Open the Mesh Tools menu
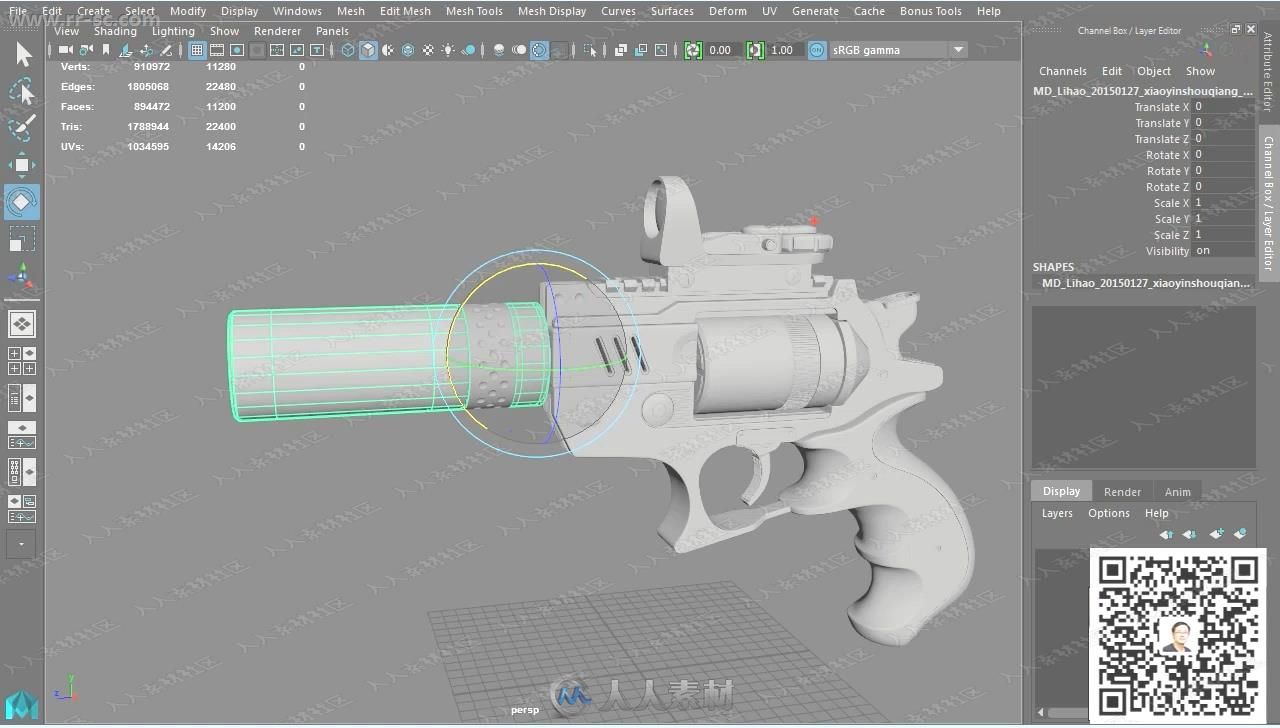 coord(474,11)
